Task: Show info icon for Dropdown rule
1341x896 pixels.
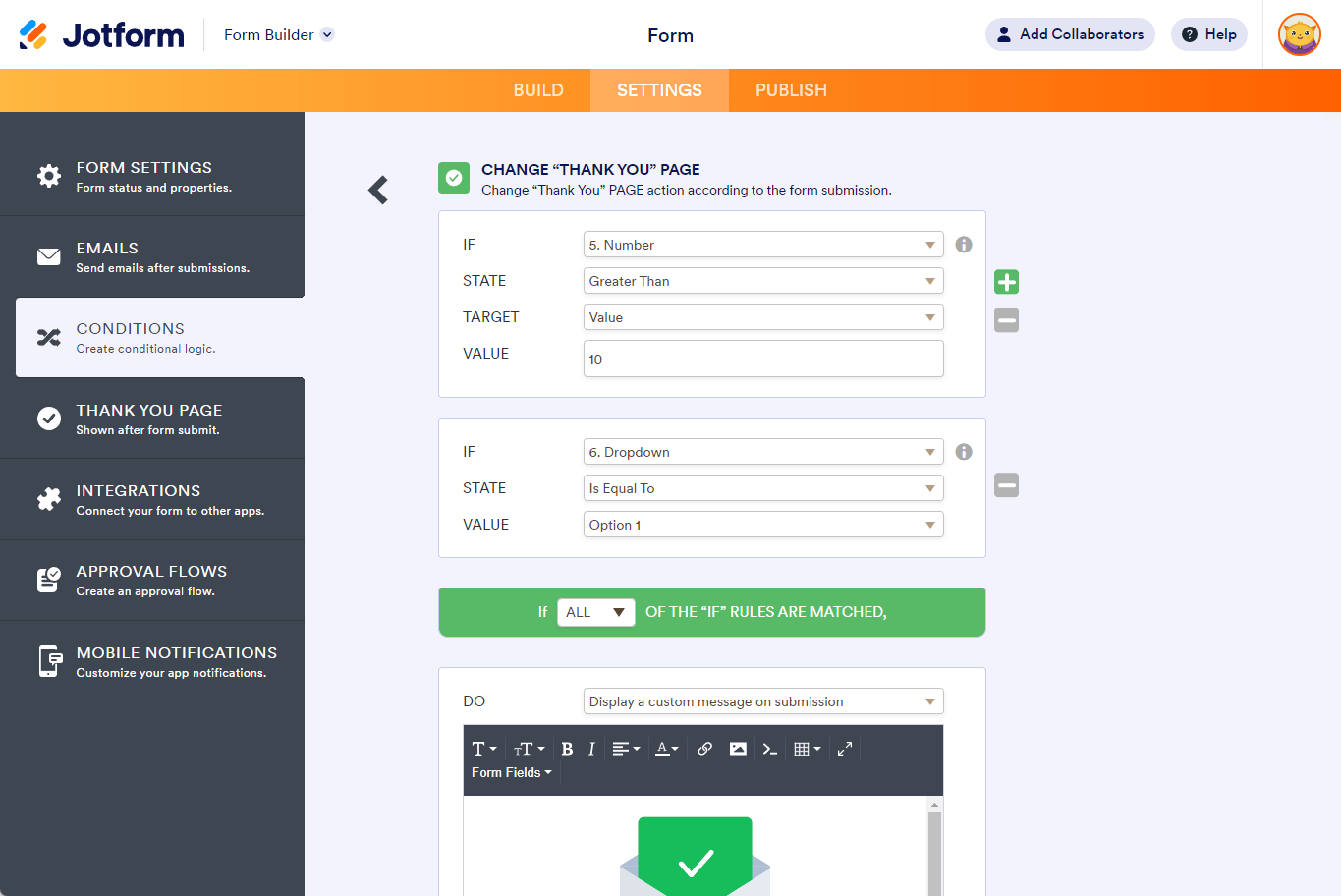Action: pyautogui.click(x=964, y=452)
